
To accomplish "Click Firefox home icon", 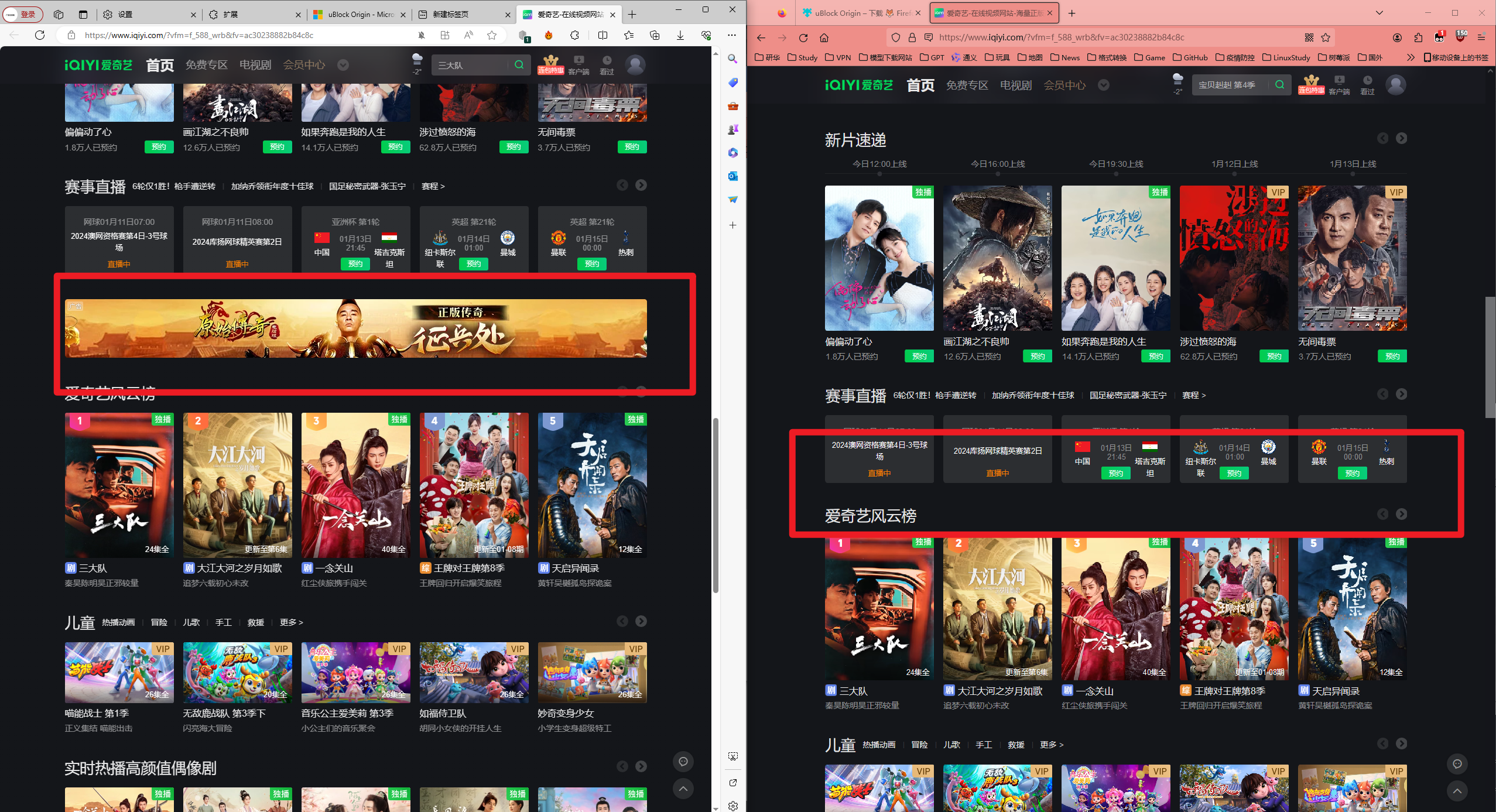I will click(824, 37).
